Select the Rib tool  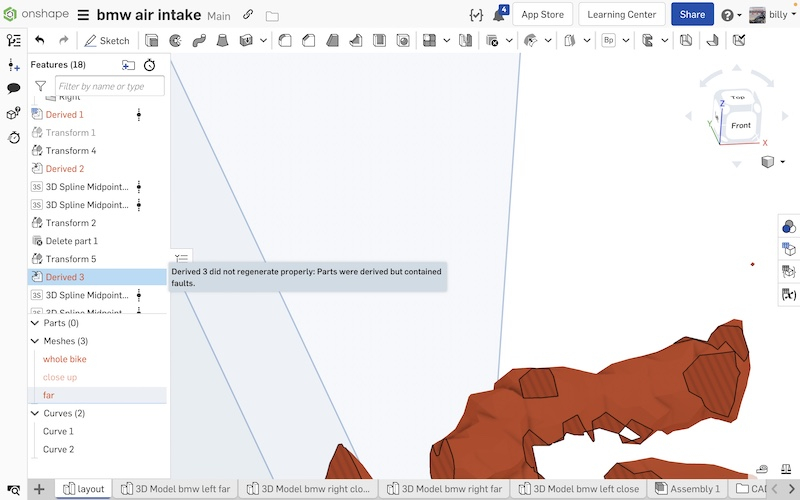(x=356, y=40)
